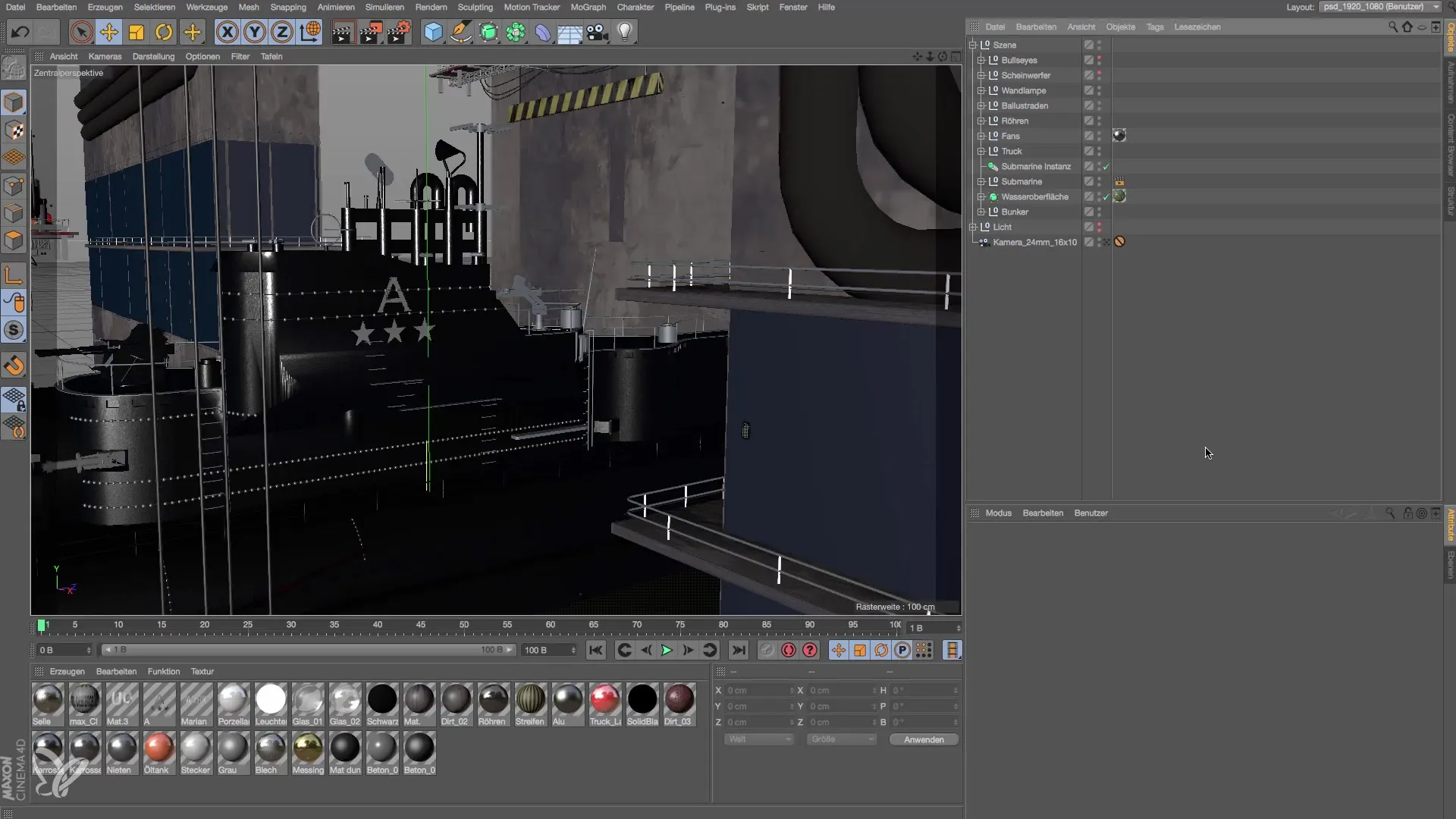Select the Streifen striped material
Image resolution: width=1456 pixels, height=819 pixels.
530,704
